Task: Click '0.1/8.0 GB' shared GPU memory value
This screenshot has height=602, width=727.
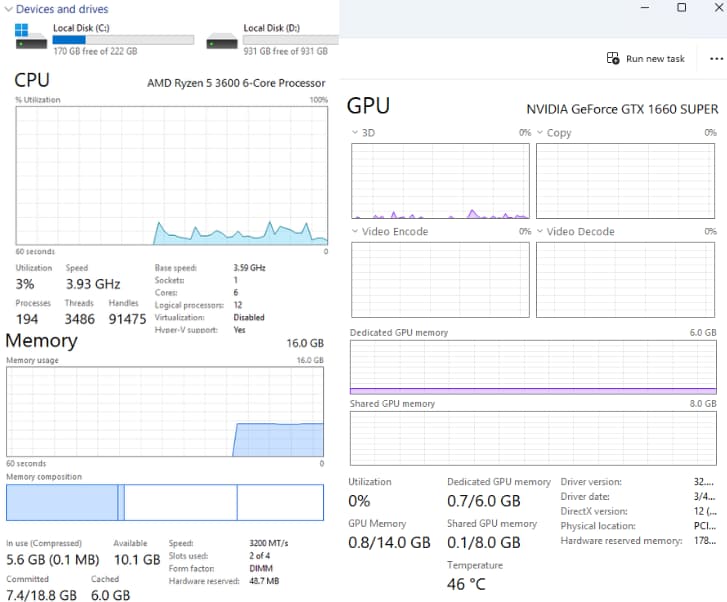Action: click(x=484, y=542)
